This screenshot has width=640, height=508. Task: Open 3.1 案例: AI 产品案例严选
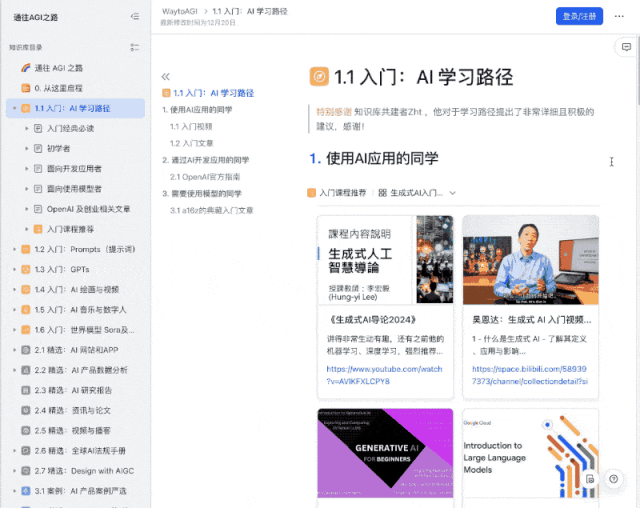(x=76, y=491)
